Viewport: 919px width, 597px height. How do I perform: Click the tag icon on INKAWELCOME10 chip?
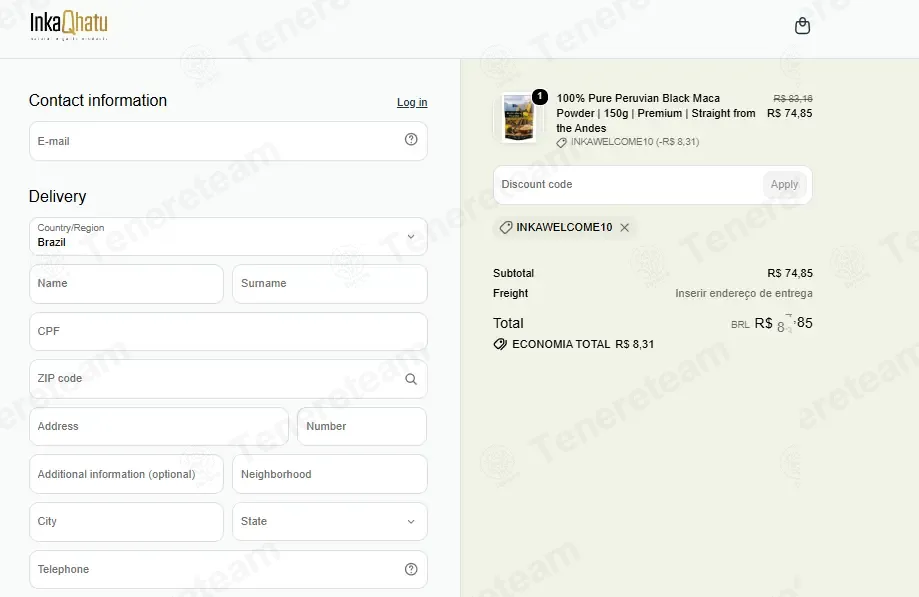tap(506, 227)
